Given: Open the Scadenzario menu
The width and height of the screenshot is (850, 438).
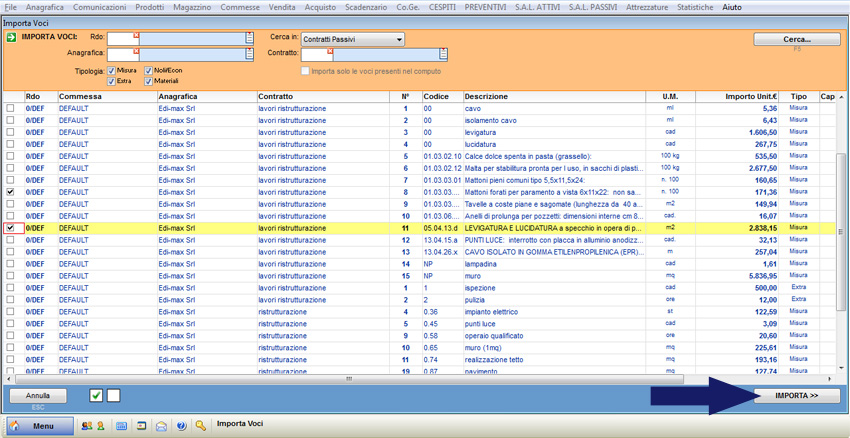Looking at the screenshot, I should point(366,7).
